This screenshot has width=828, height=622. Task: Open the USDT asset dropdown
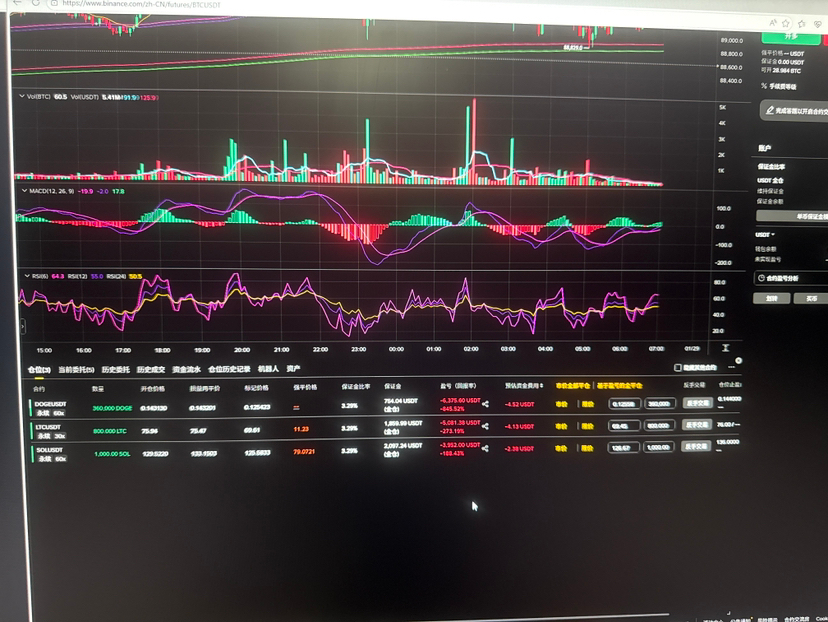click(765, 234)
